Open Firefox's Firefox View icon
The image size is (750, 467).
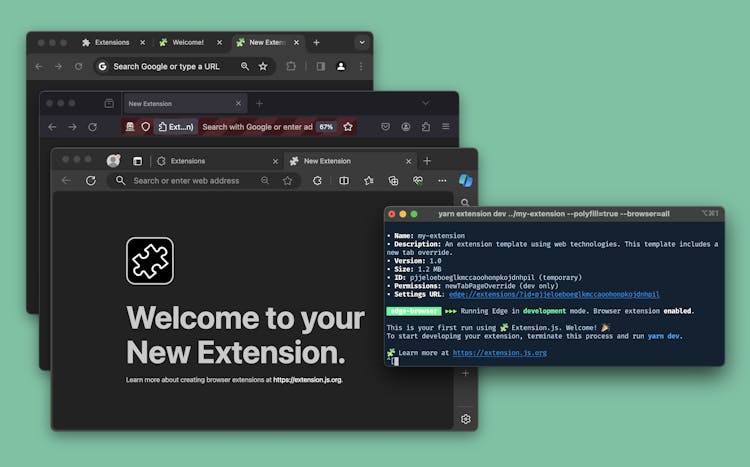point(109,103)
